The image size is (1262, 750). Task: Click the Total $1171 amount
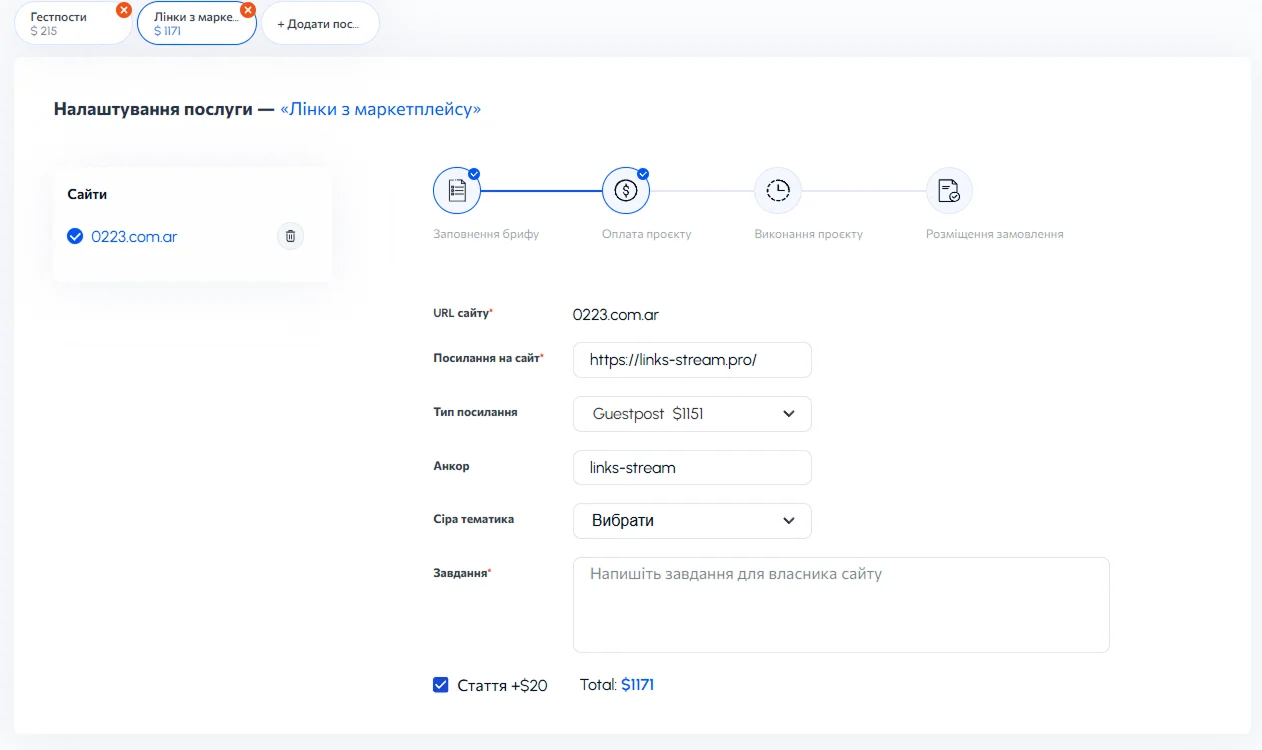[637, 685]
